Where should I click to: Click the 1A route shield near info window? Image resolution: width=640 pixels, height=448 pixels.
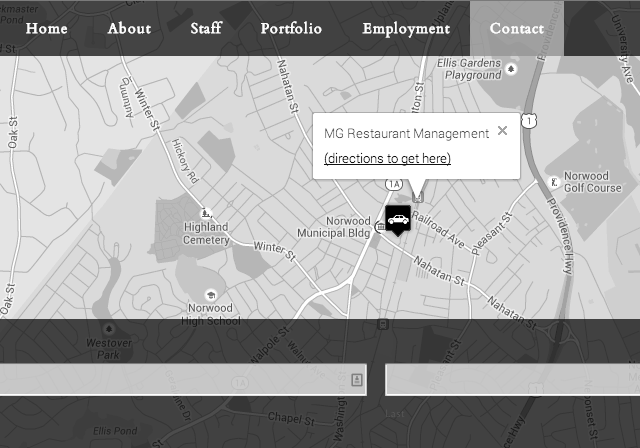tap(394, 184)
